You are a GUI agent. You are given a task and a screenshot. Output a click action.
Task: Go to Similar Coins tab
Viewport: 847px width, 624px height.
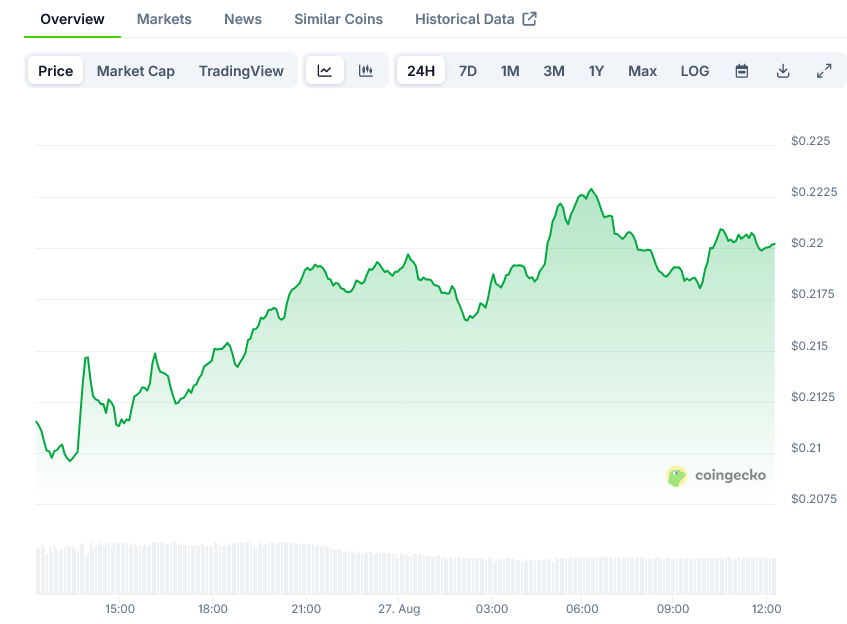pyautogui.click(x=339, y=19)
